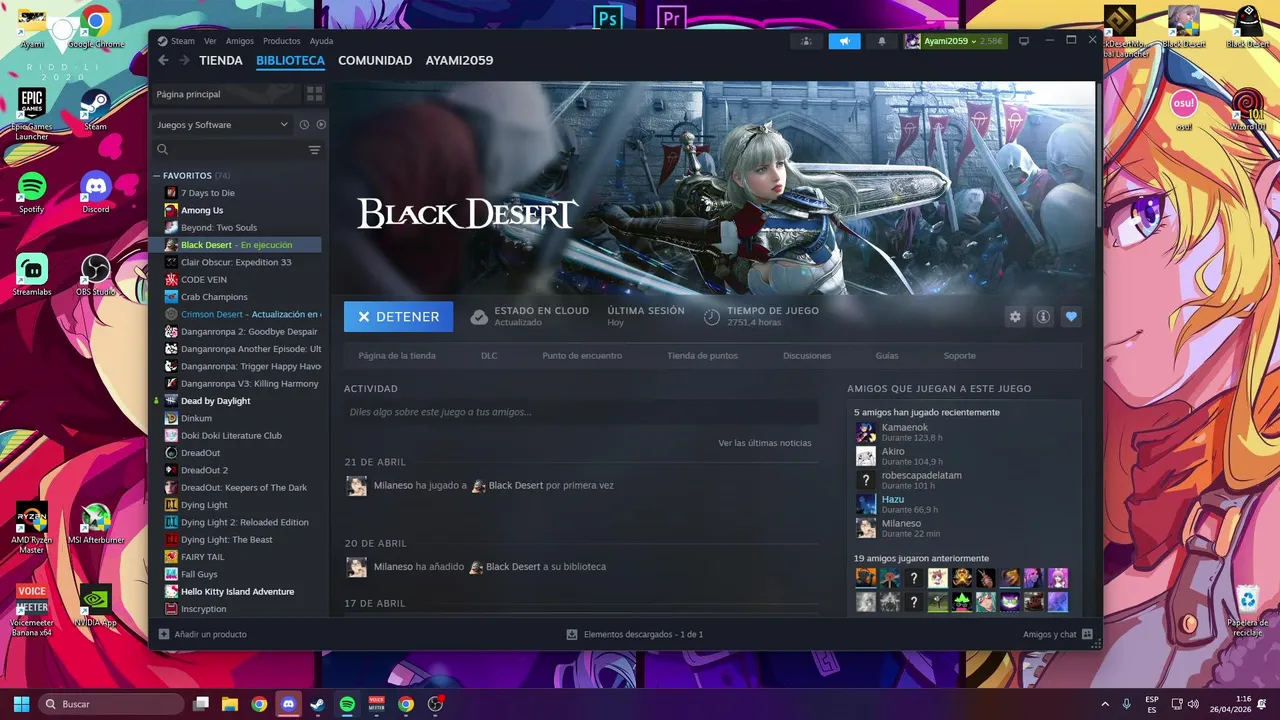Click Discord icon in Windows taskbar
Screen dimensions: 1280x720
coord(289,704)
